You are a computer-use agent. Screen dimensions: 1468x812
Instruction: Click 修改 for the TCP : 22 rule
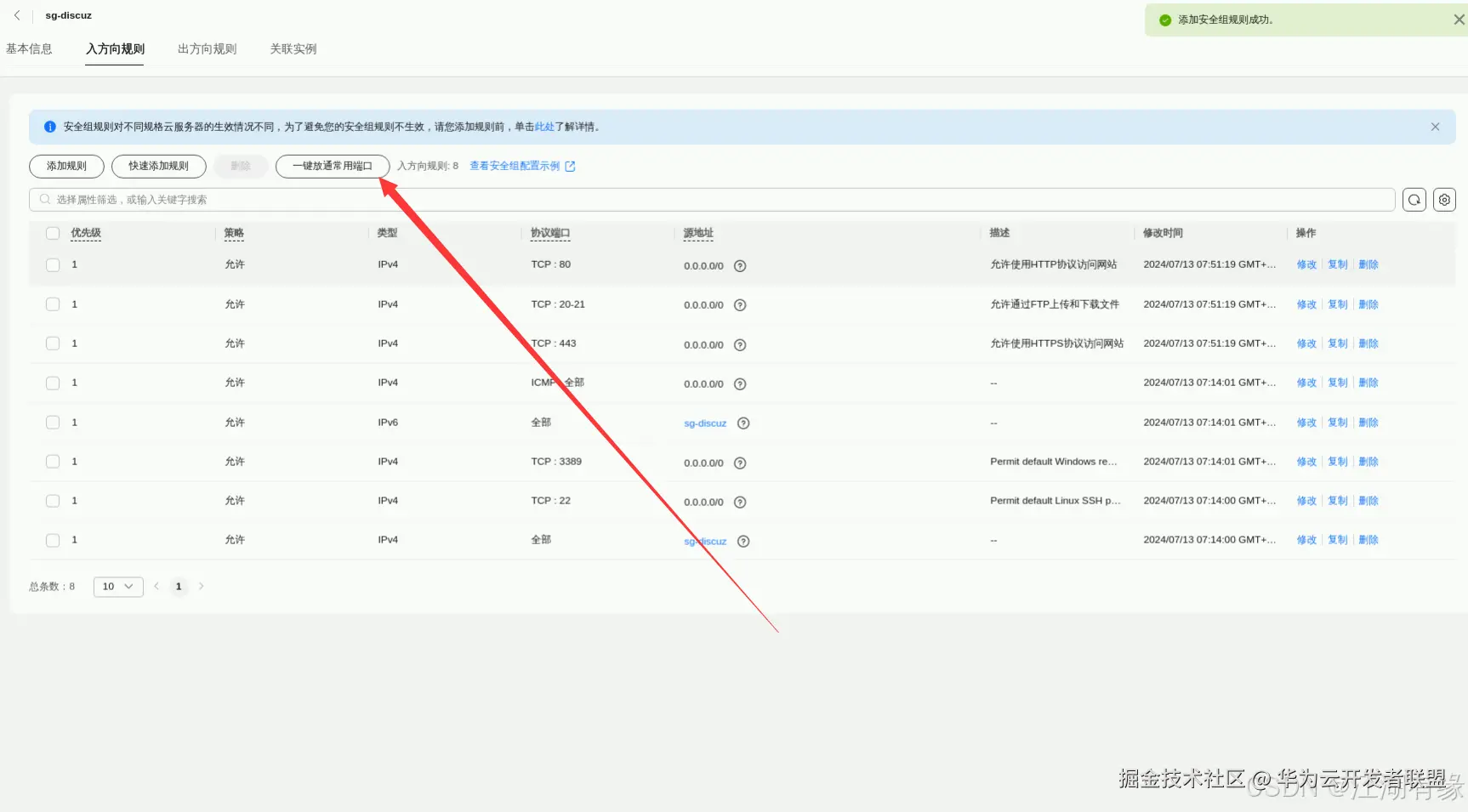tap(1306, 501)
